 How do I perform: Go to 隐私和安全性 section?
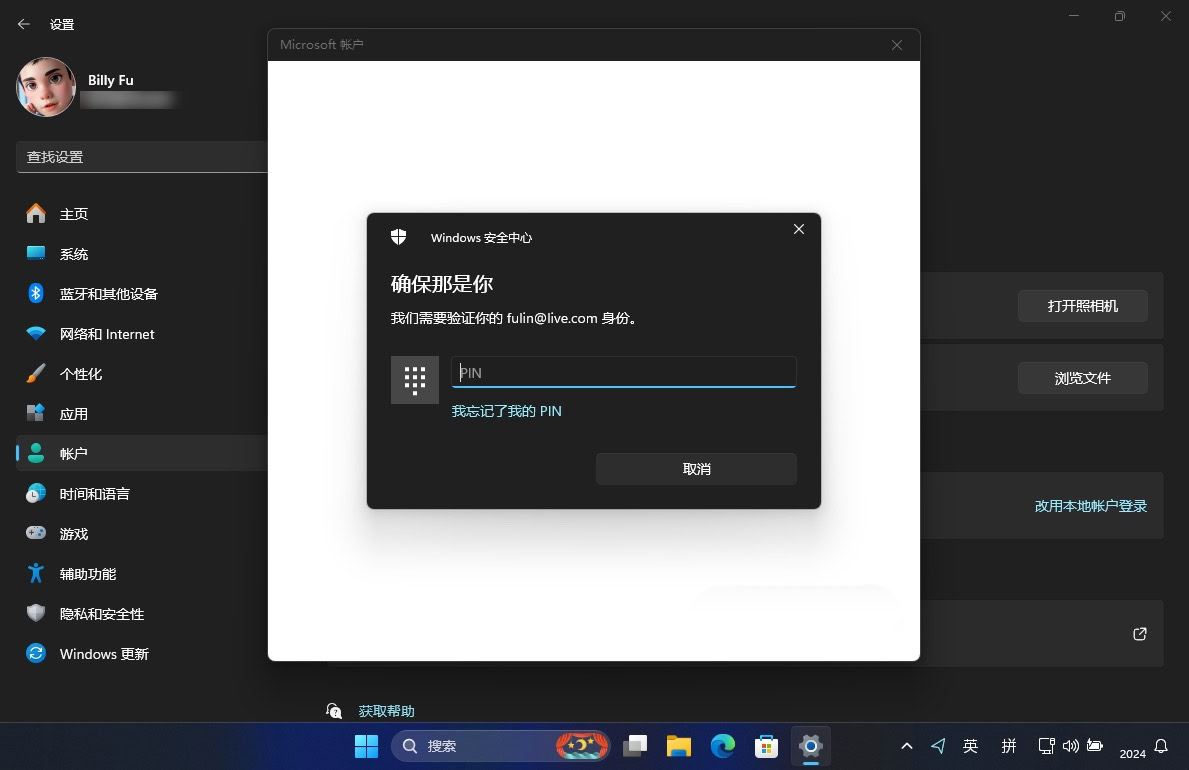pos(101,614)
